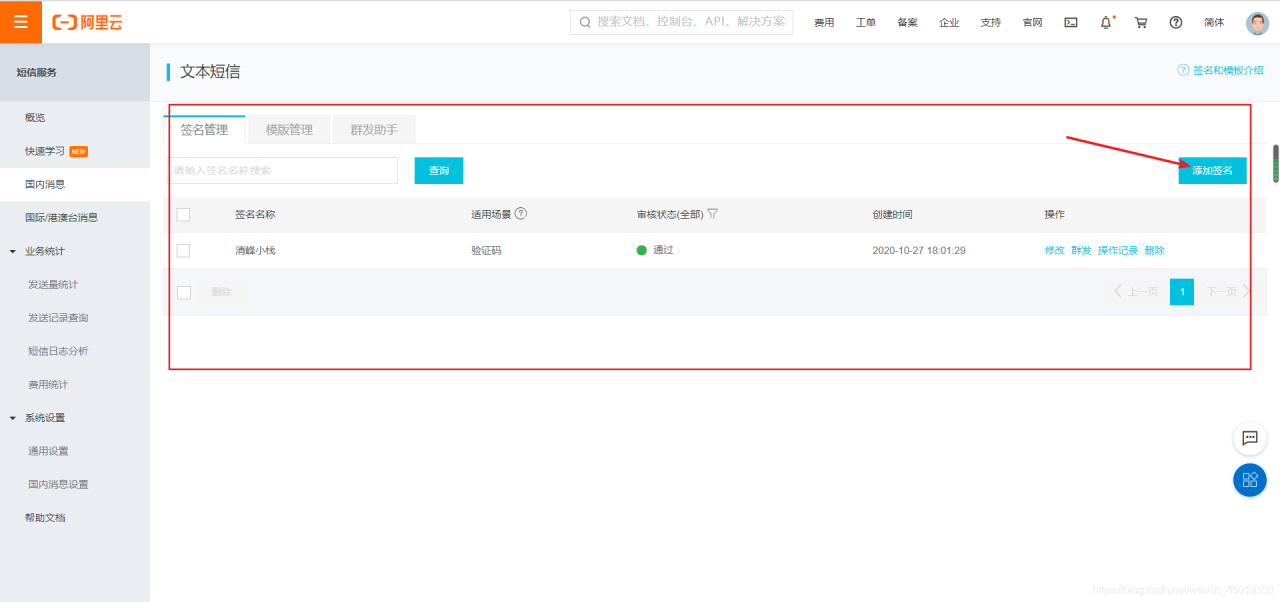Open notifications bell icon

click(1106, 22)
